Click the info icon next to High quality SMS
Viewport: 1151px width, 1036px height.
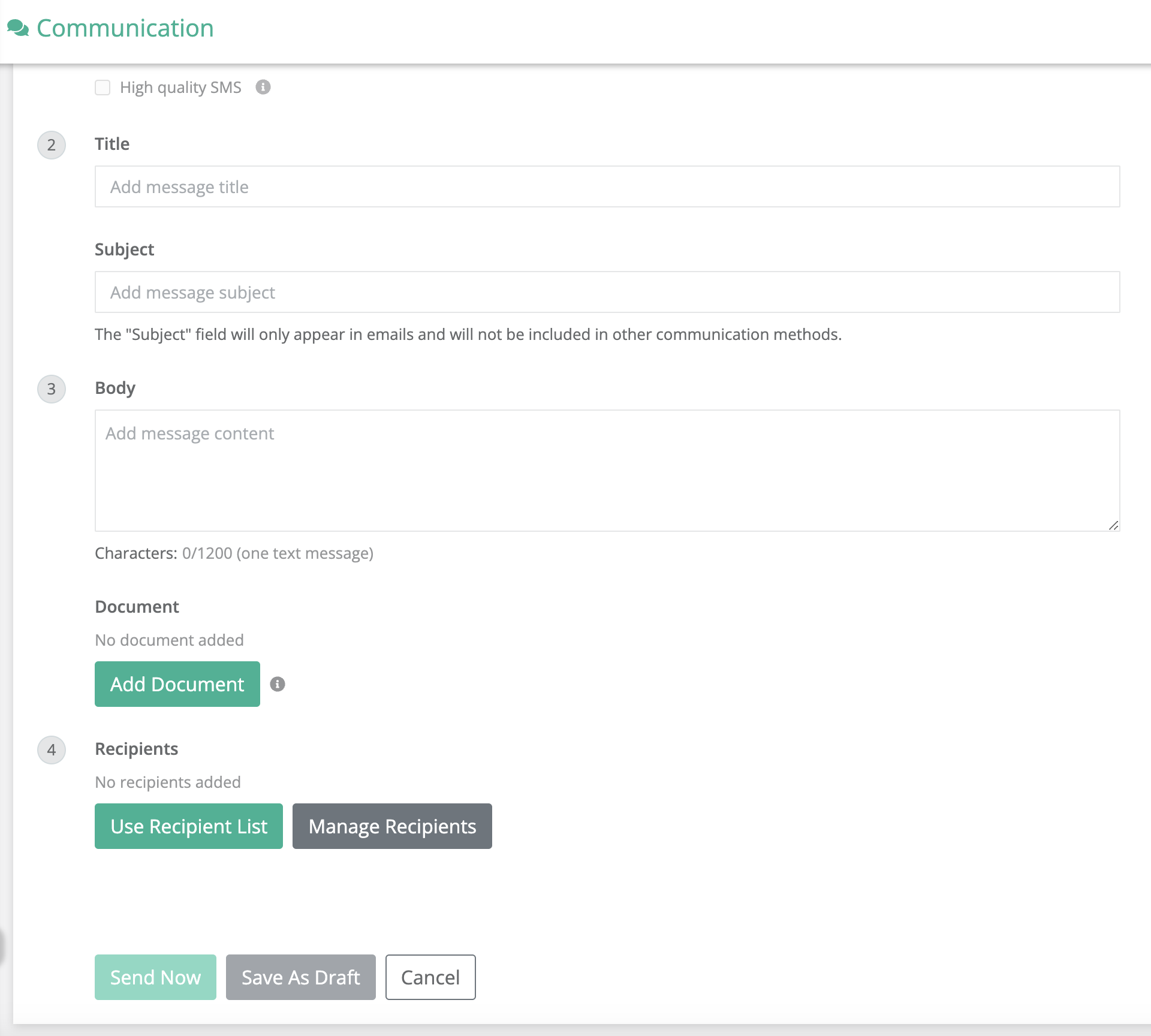[263, 88]
